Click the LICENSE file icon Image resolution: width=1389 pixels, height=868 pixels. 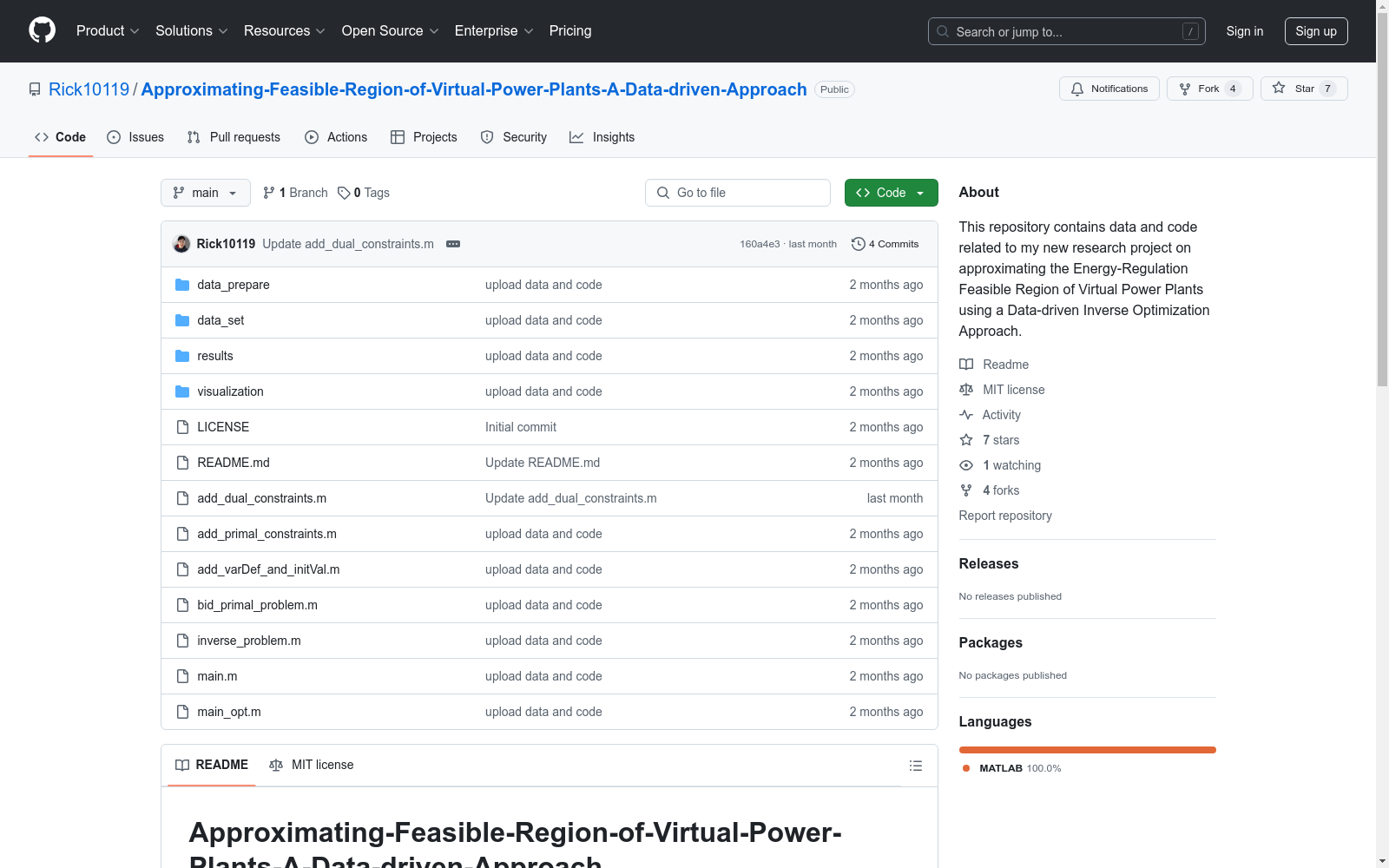point(182,427)
